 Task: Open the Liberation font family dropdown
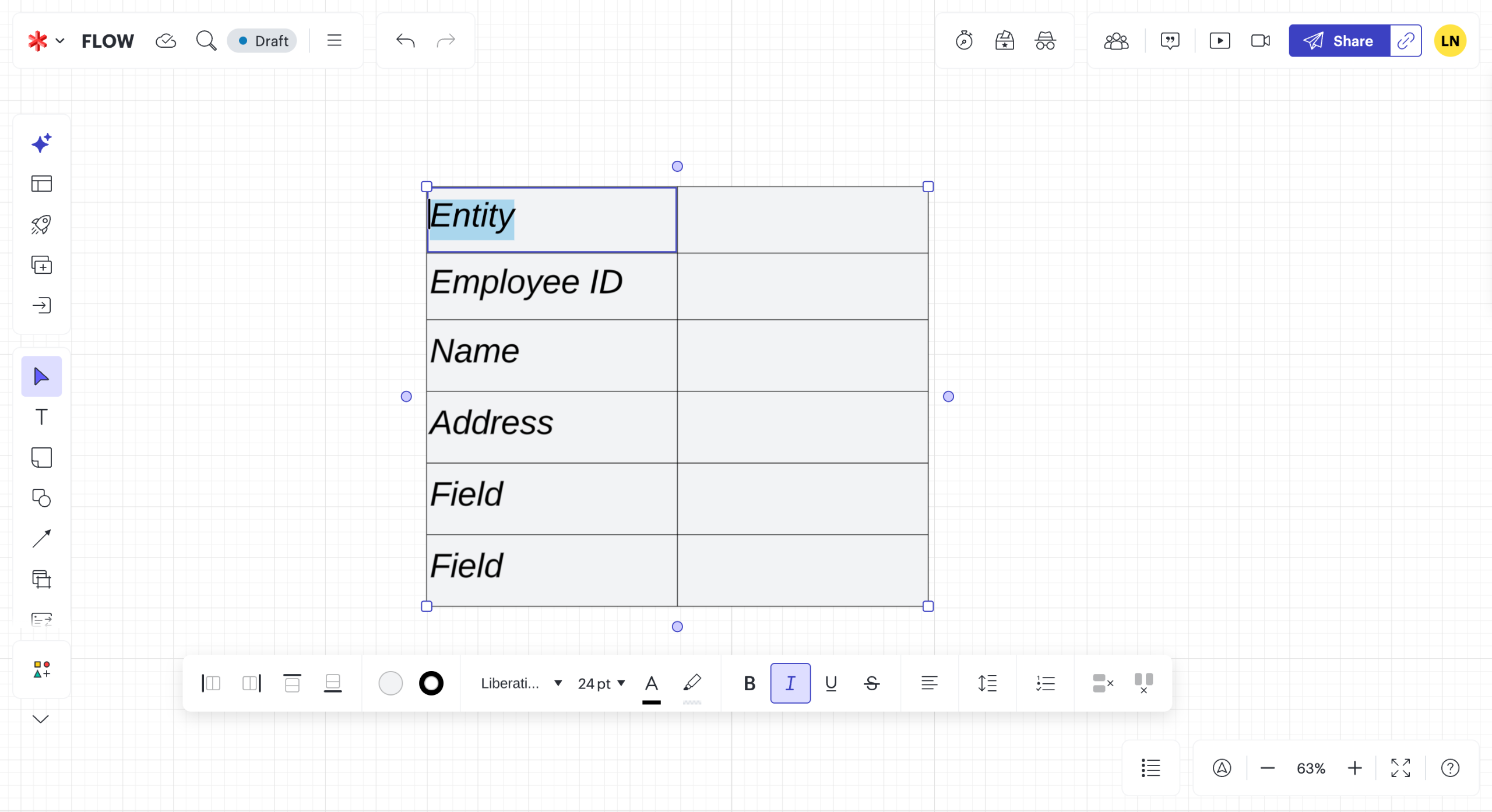pyautogui.click(x=521, y=683)
